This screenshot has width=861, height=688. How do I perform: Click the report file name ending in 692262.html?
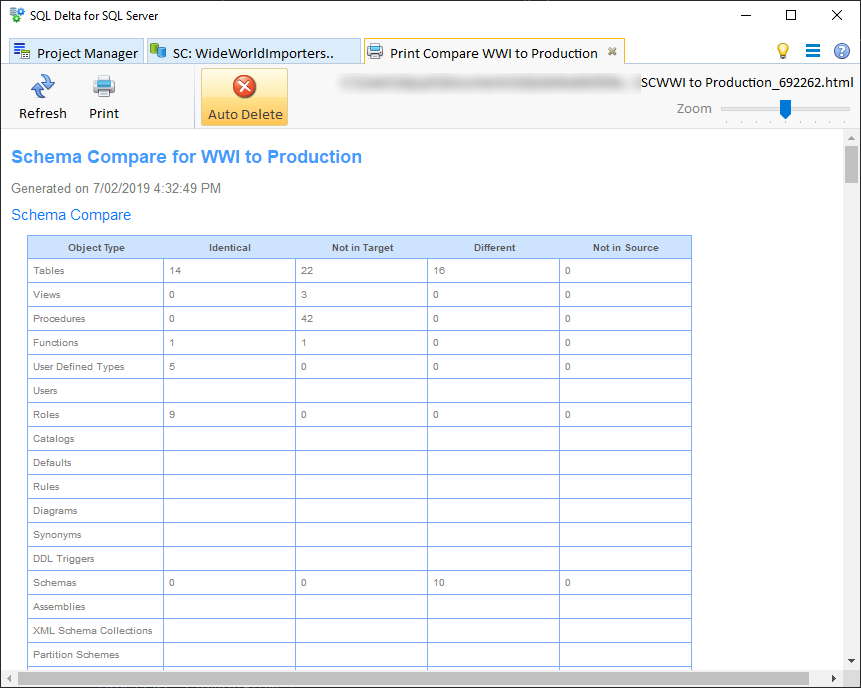click(747, 82)
